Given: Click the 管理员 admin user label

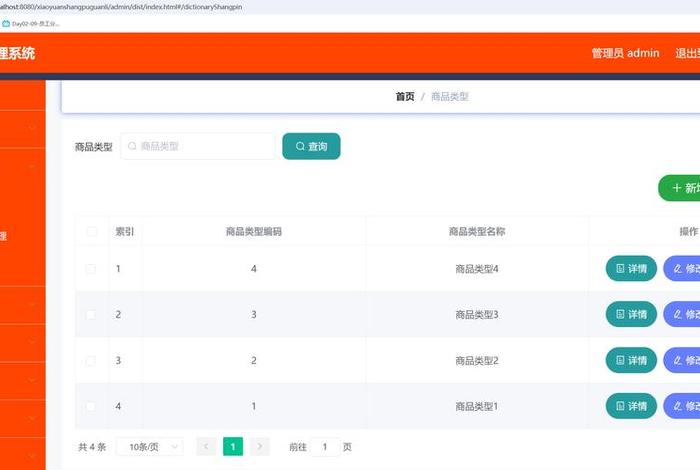Looking at the screenshot, I should [625, 53].
